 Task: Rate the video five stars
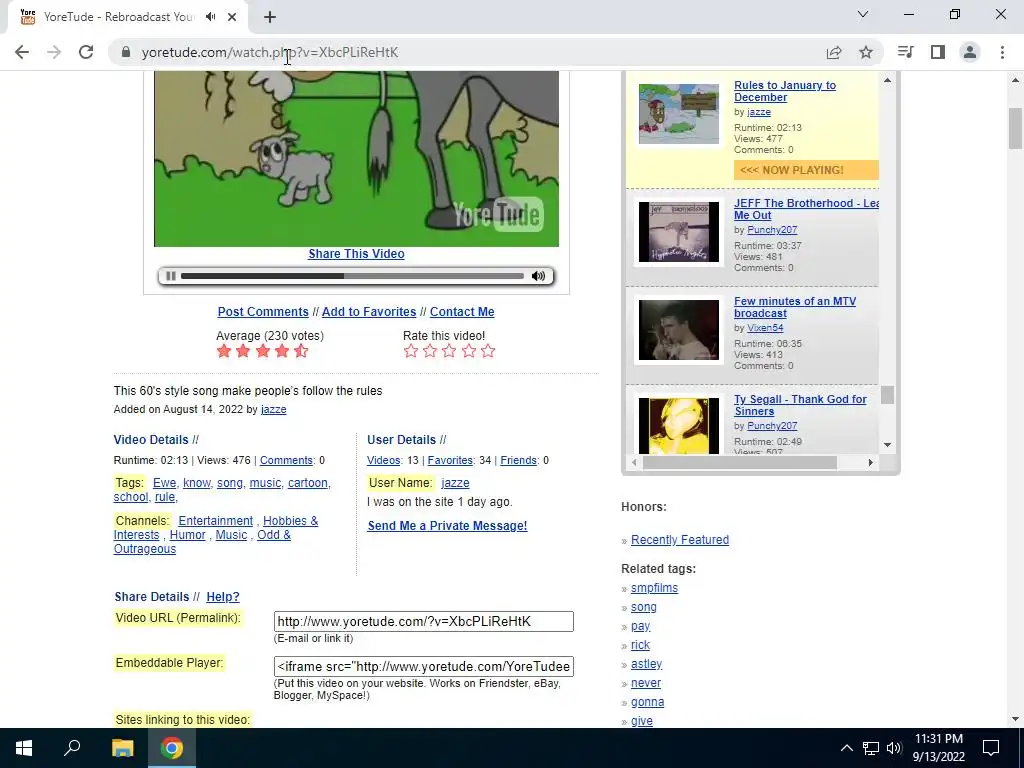coord(488,351)
